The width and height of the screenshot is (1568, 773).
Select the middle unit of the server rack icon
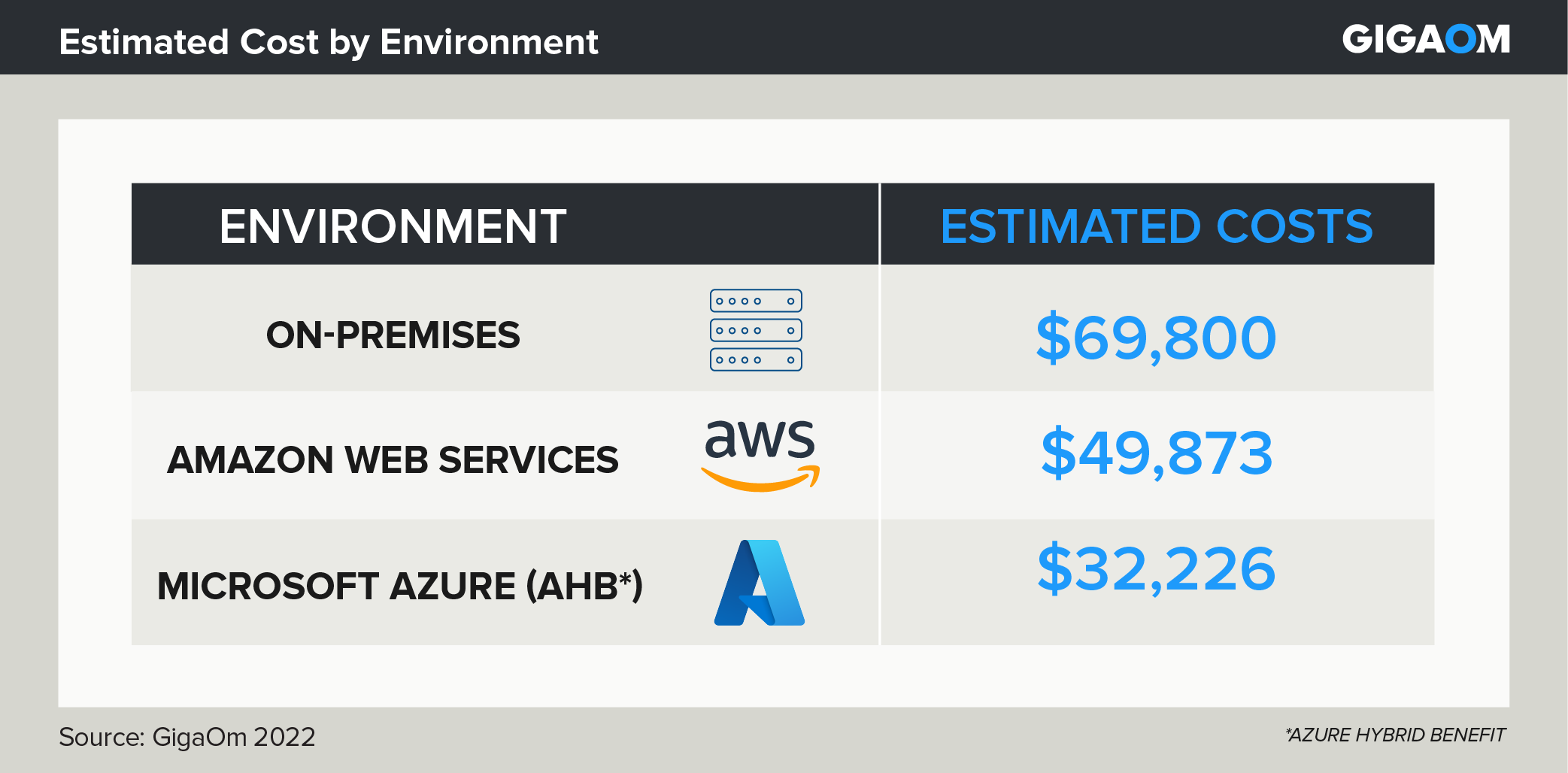[x=756, y=330]
